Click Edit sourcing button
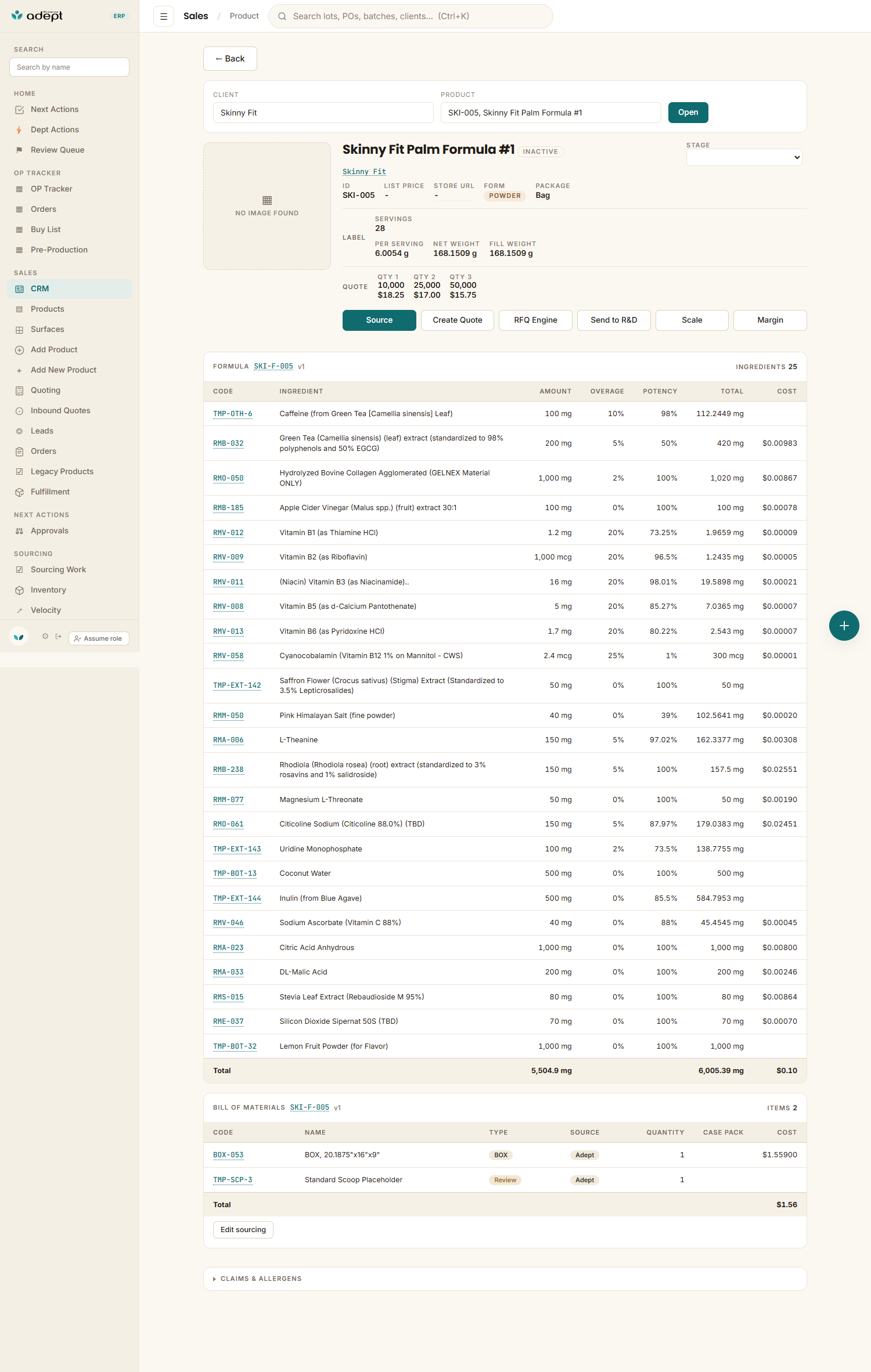The height and width of the screenshot is (1372, 871). (243, 1230)
